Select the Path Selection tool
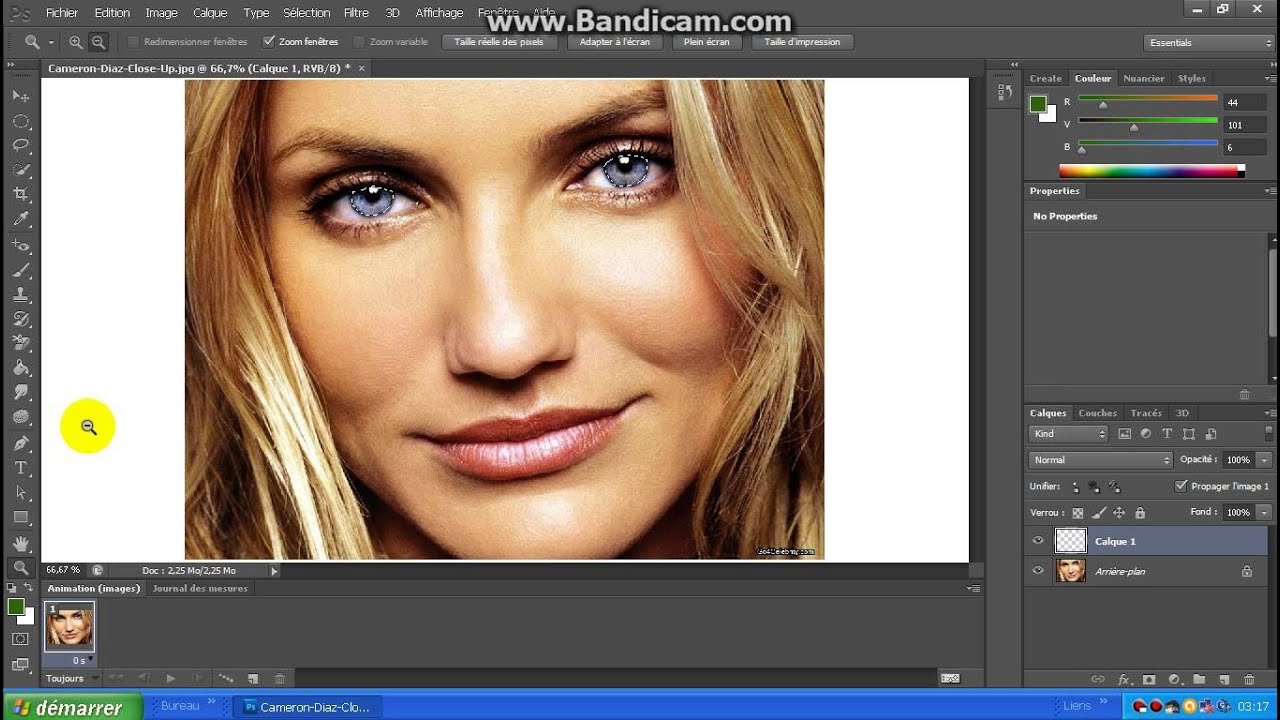 click(21, 493)
